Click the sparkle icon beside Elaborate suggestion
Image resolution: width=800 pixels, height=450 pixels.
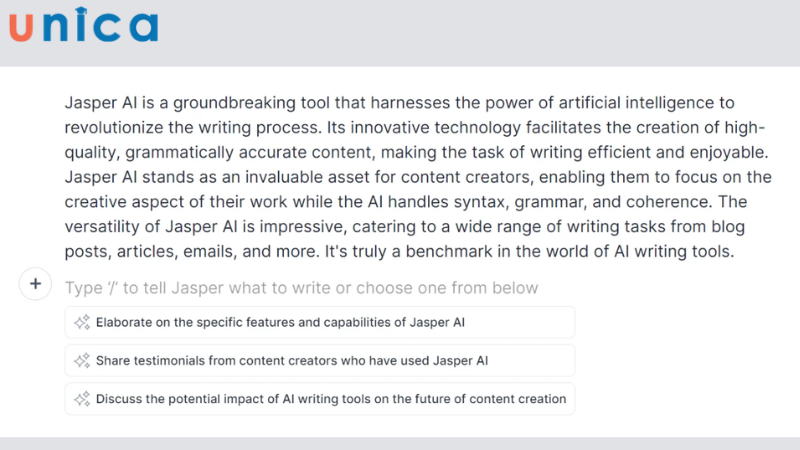(81, 322)
